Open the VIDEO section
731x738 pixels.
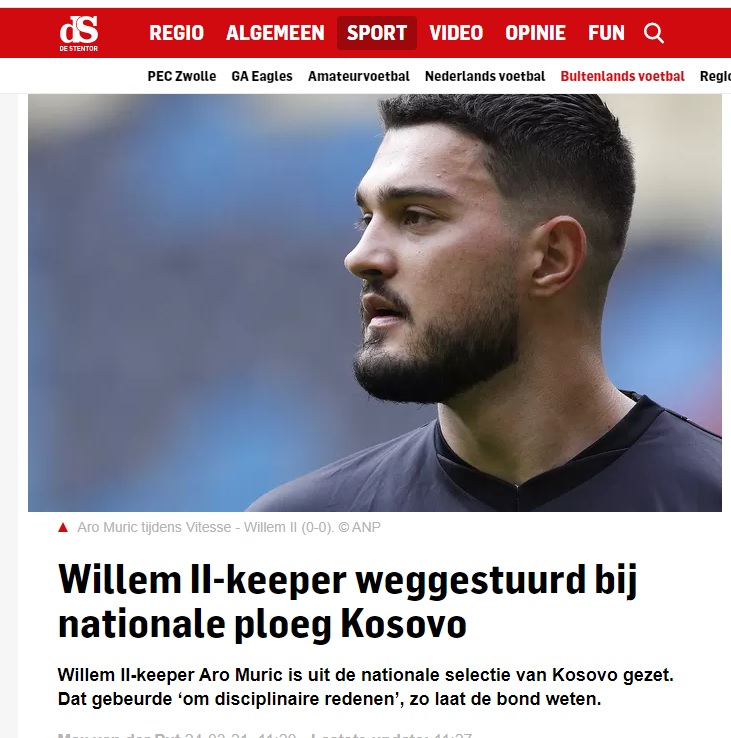tap(456, 33)
